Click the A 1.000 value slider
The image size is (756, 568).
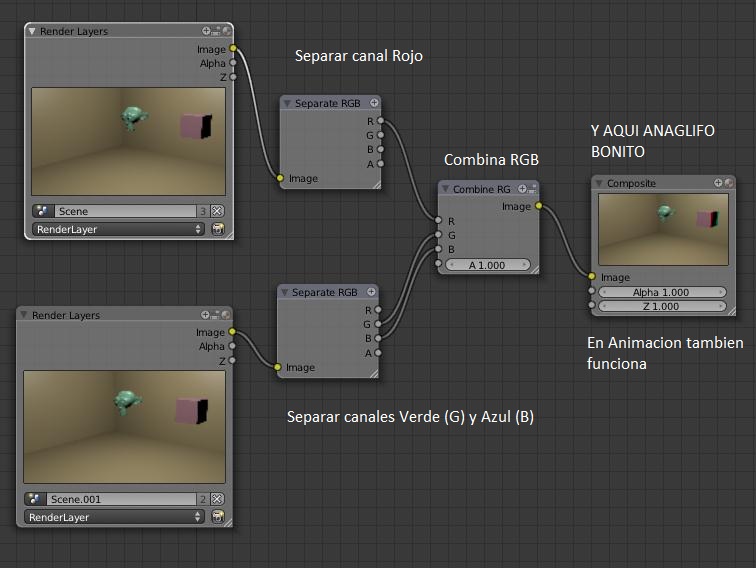(487, 265)
